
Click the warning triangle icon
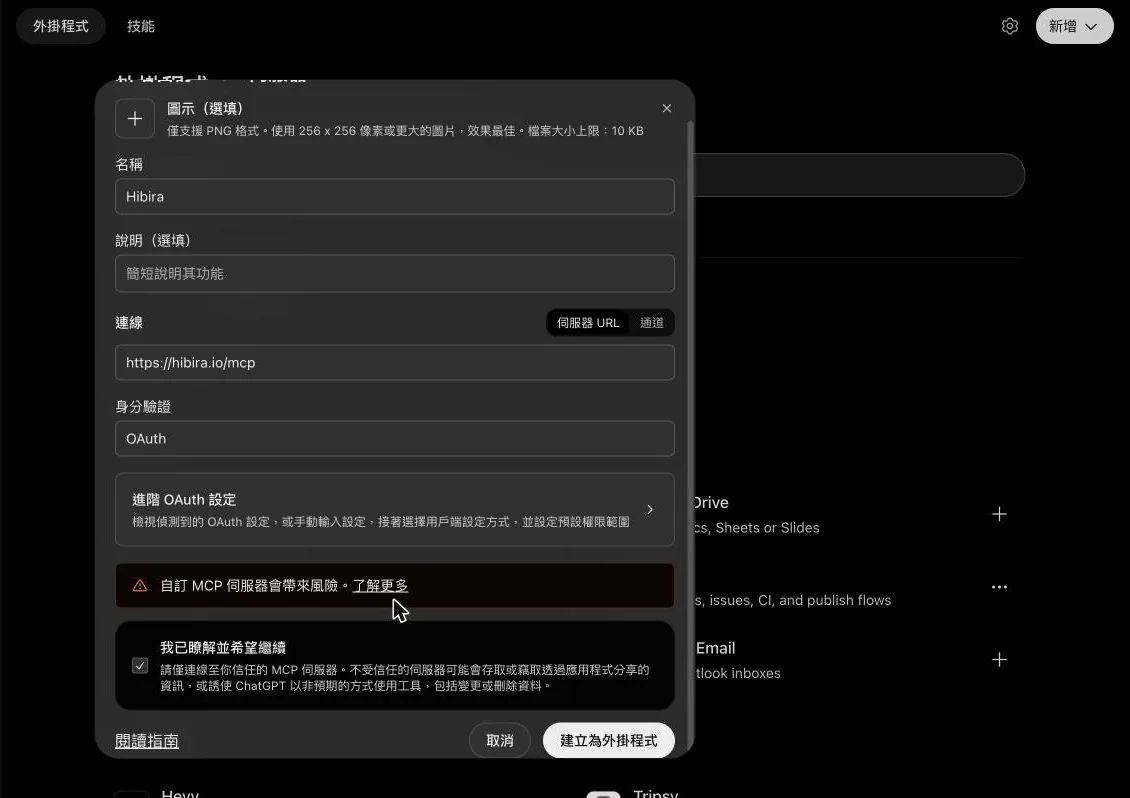140,585
